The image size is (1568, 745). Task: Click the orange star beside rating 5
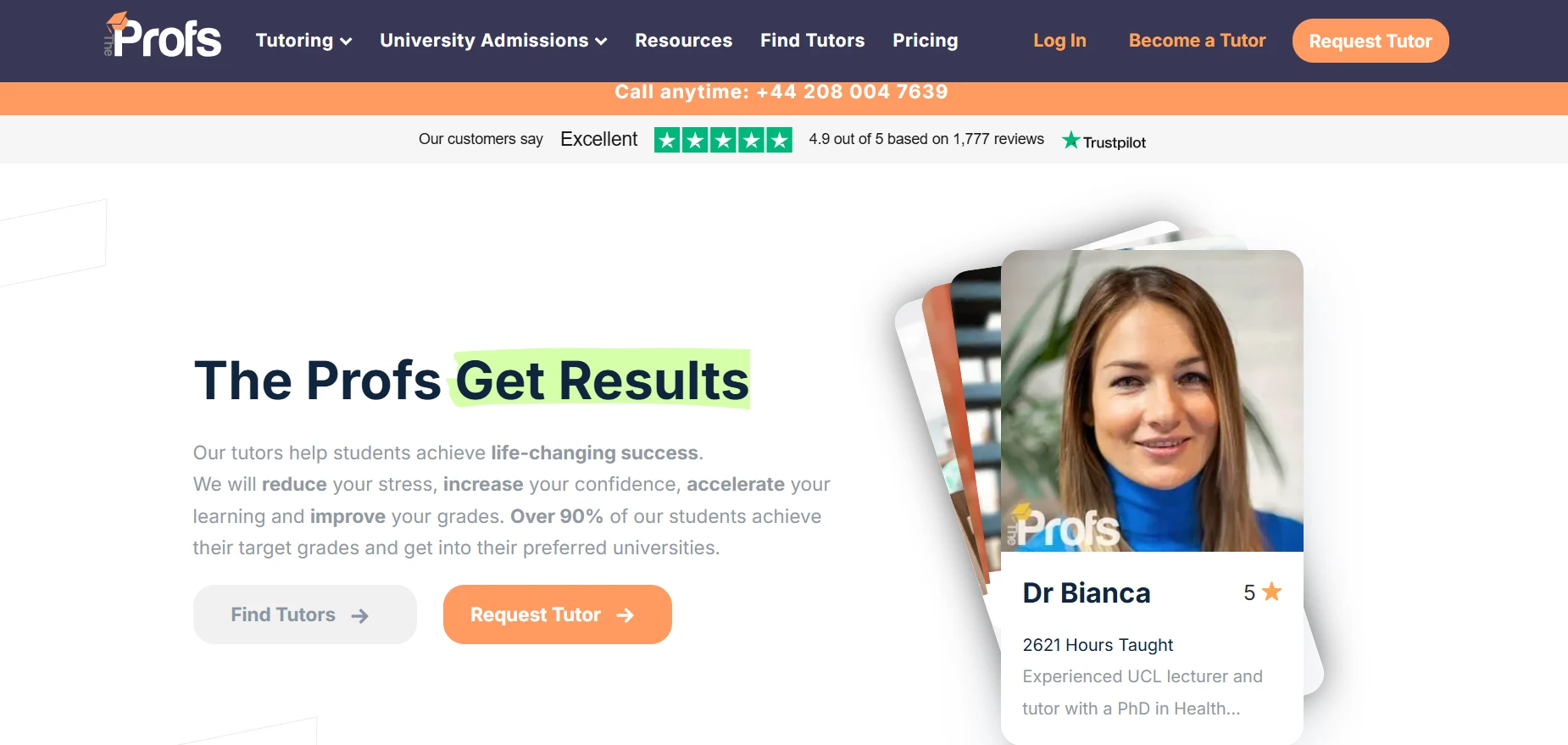point(1271,592)
